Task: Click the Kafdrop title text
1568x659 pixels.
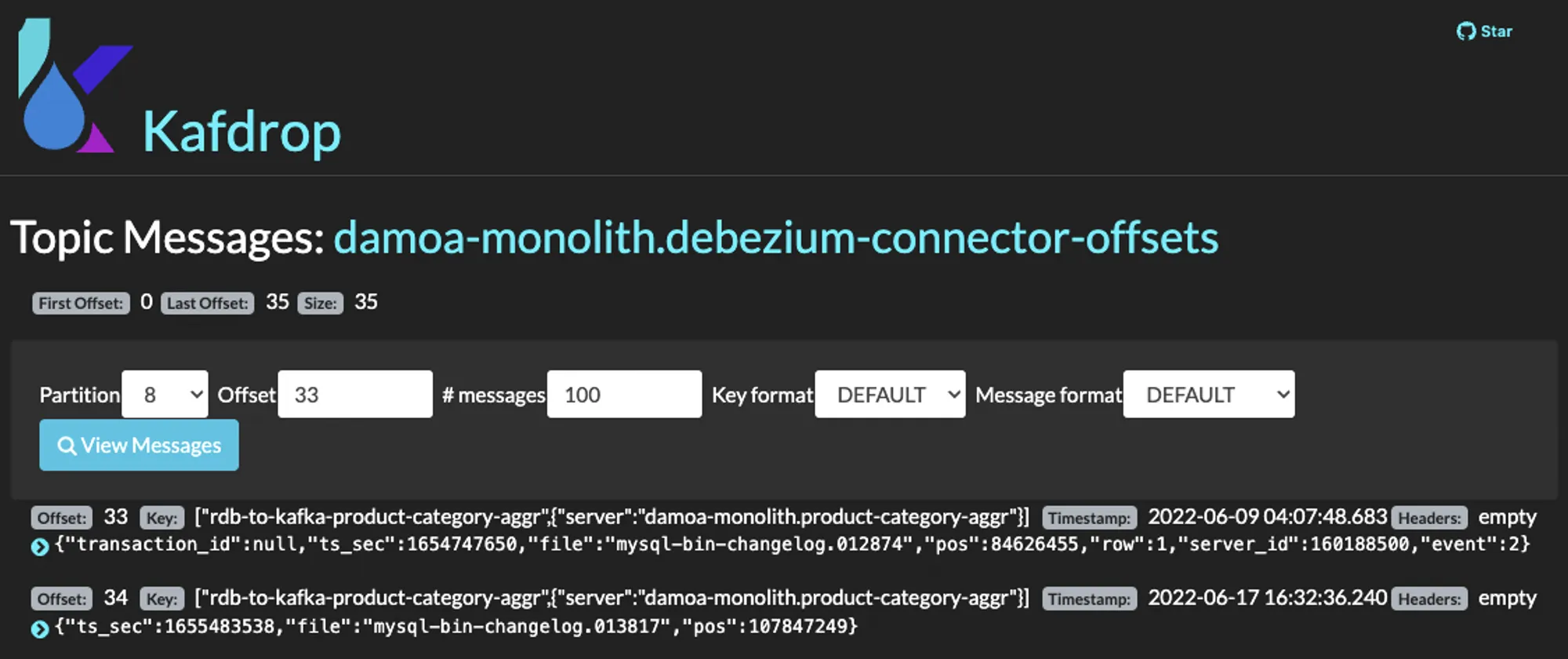Action: point(241,132)
